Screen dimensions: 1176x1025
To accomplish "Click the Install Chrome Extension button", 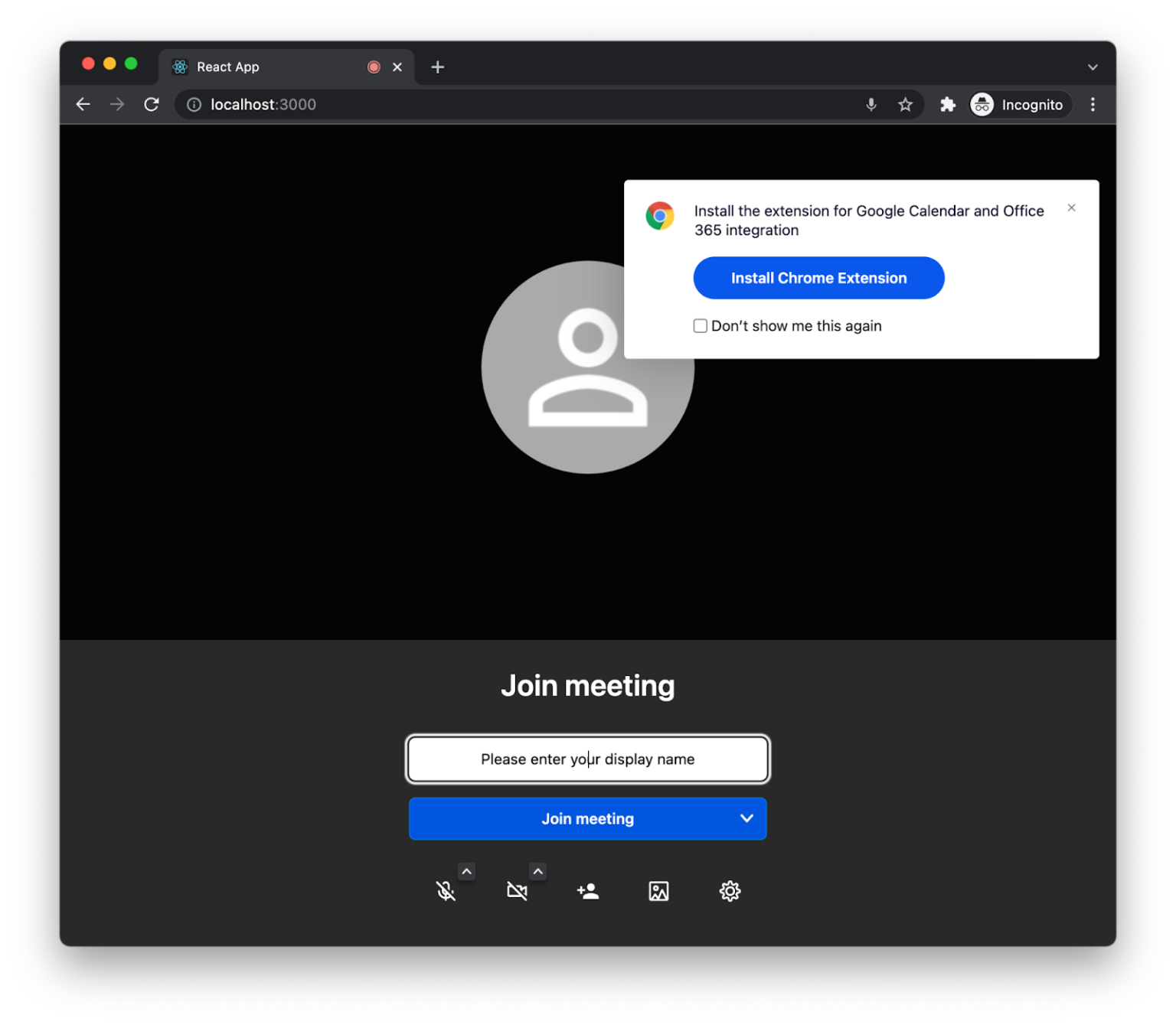I will tap(818, 278).
